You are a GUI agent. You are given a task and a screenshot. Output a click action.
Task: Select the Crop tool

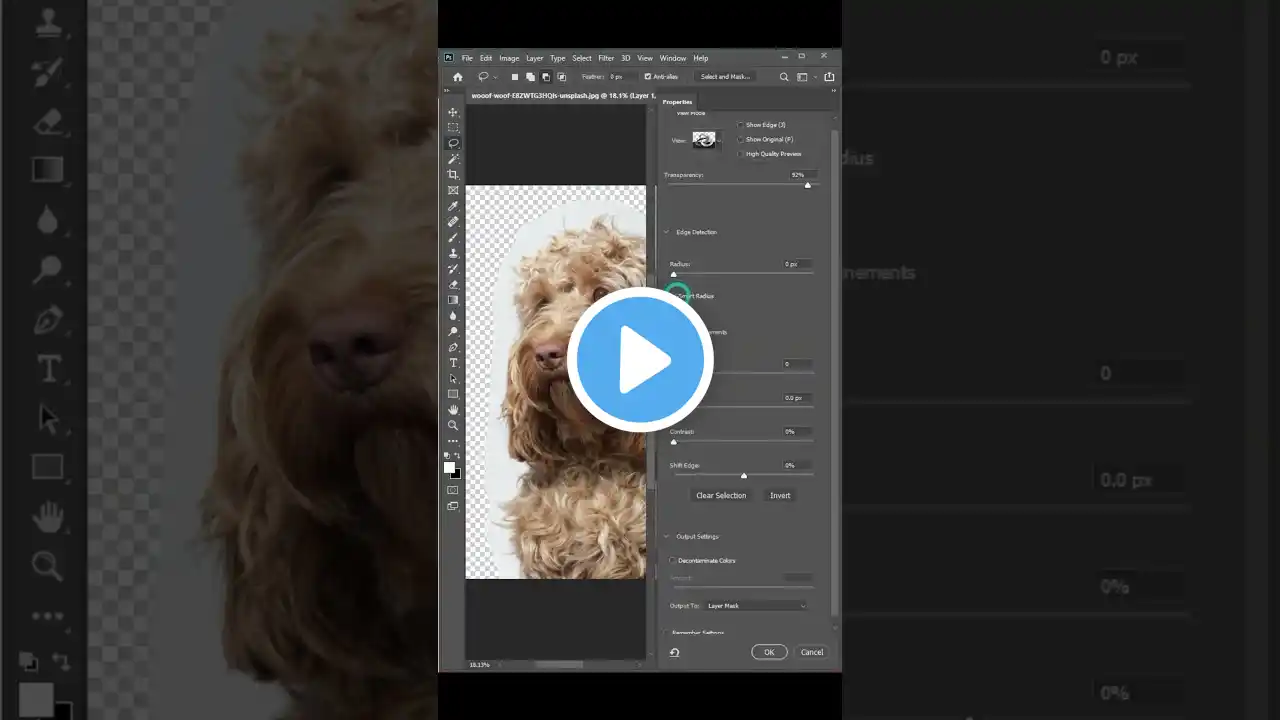click(453, 175)
